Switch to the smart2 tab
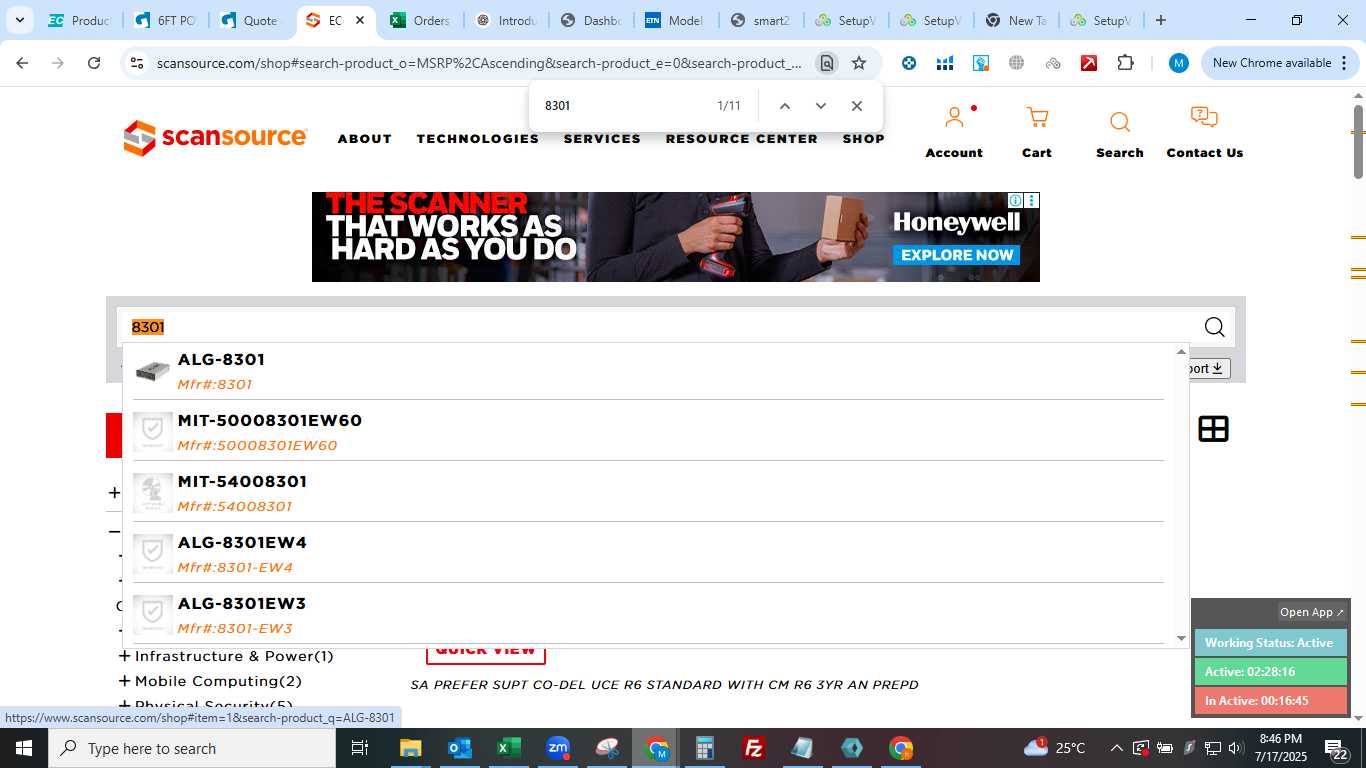This screenshot has height=768, width=1366. pyautogui.click(x=761, y=20)
